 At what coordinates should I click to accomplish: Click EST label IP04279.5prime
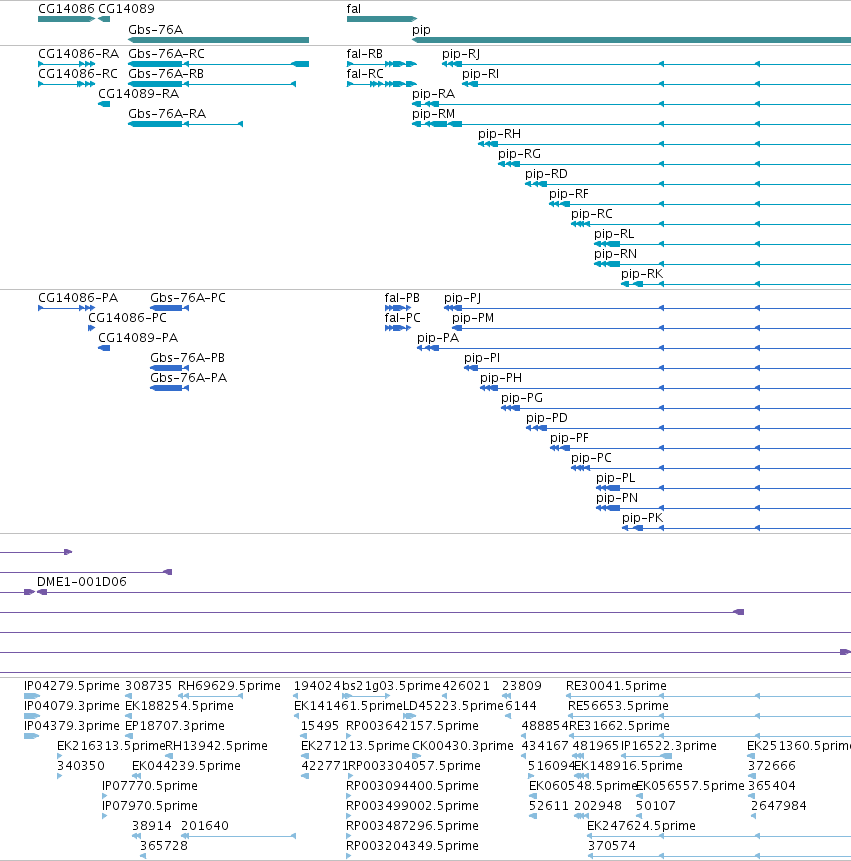point(71,686)
